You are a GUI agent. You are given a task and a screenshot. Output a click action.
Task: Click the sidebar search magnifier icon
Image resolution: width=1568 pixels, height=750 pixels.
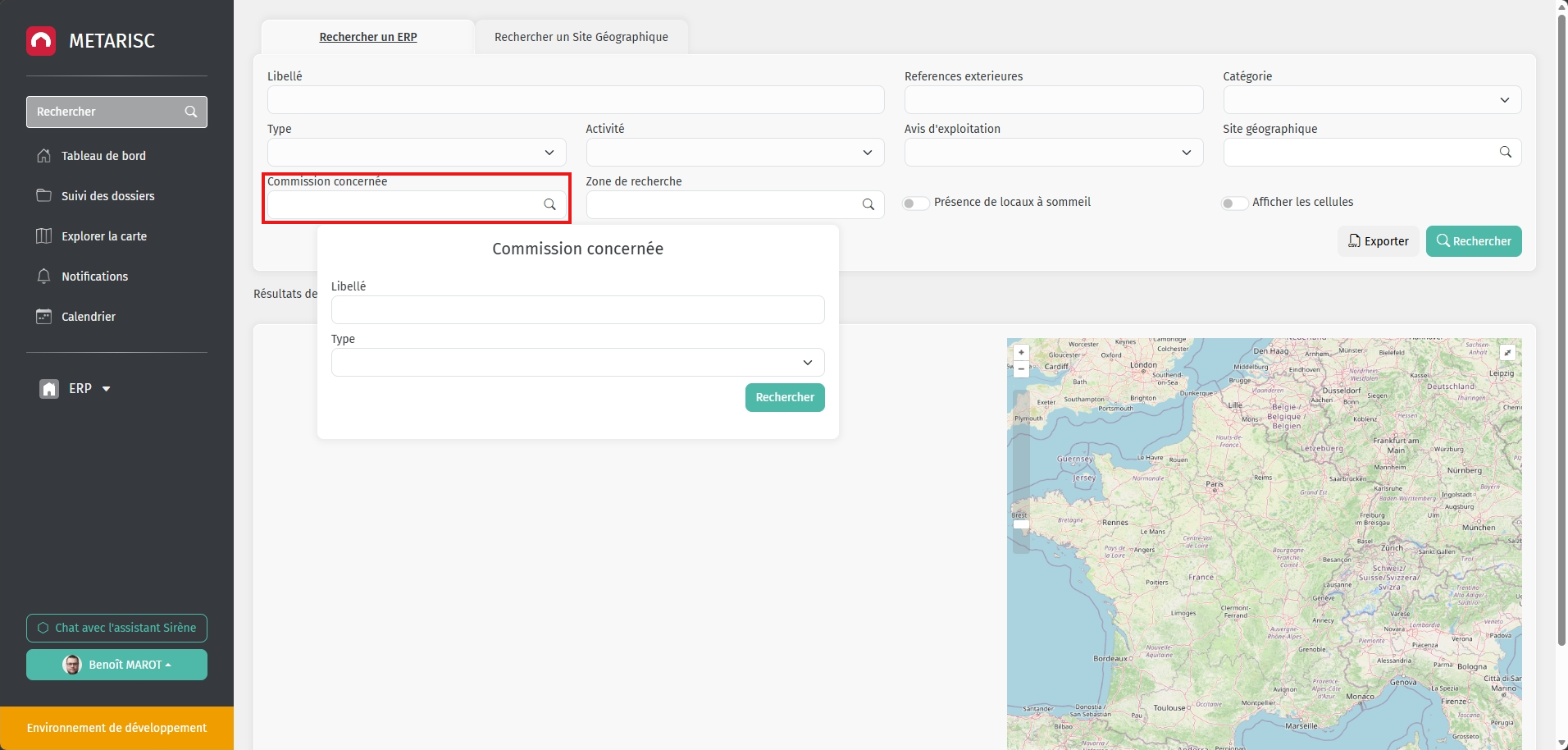coord(191,112)
